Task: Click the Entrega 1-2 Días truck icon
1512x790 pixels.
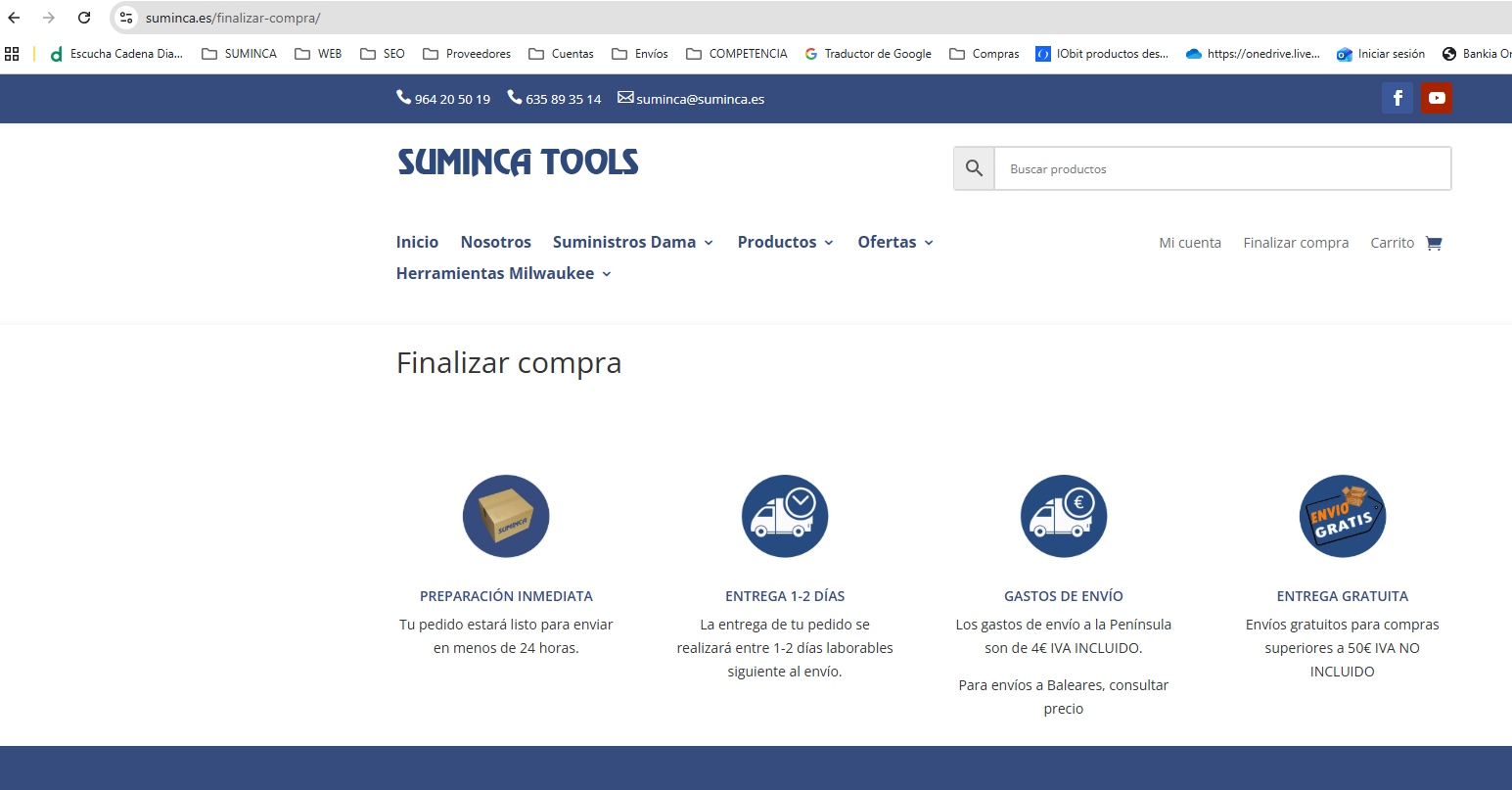Action: (x=785, y=516)
